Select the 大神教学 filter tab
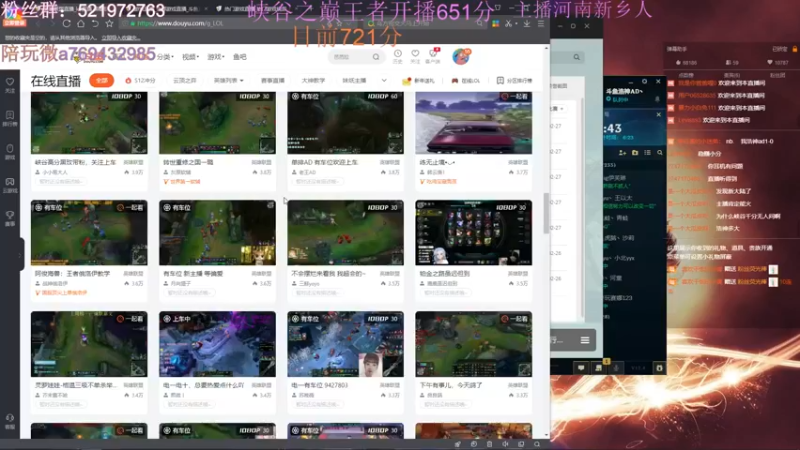The width and height of the screenshot is (800, 450). pos(313,81)
